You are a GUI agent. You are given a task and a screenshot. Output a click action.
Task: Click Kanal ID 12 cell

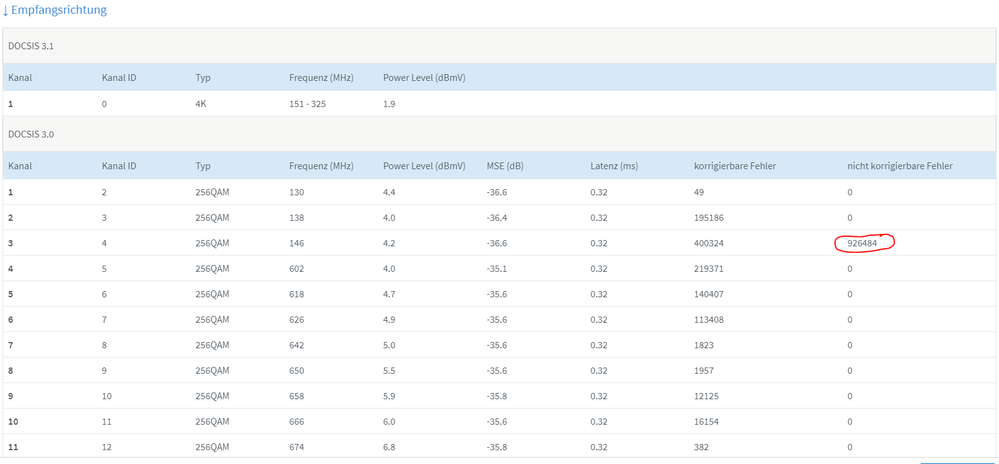106,447
